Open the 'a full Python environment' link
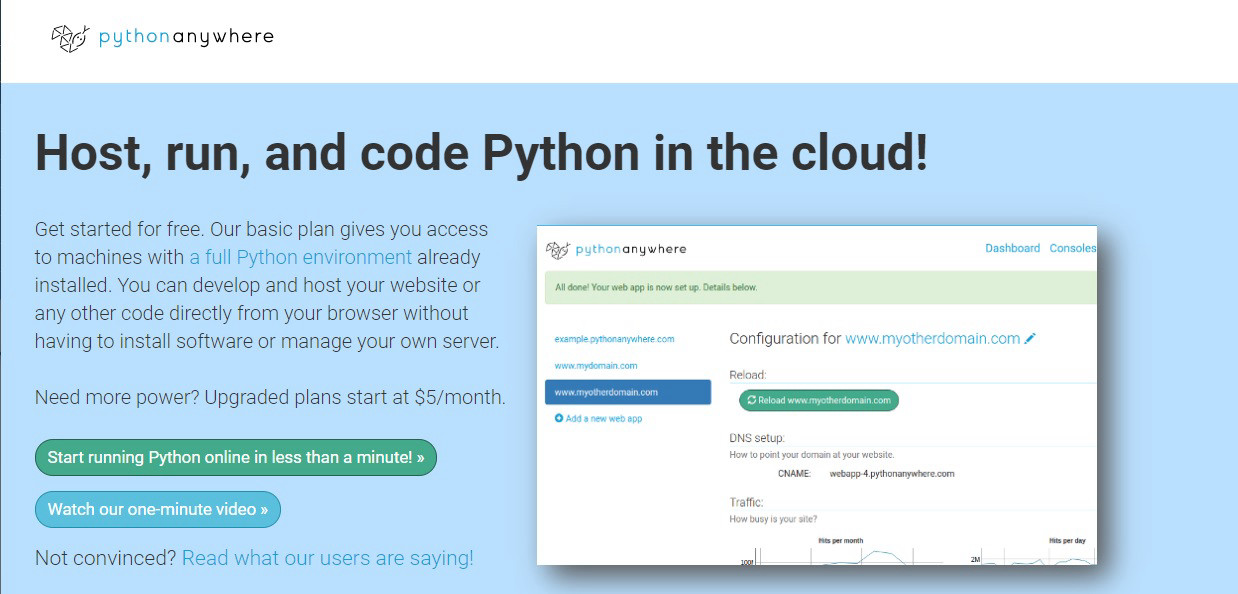Screen dimensions: 1238x594 click(300, 257)
